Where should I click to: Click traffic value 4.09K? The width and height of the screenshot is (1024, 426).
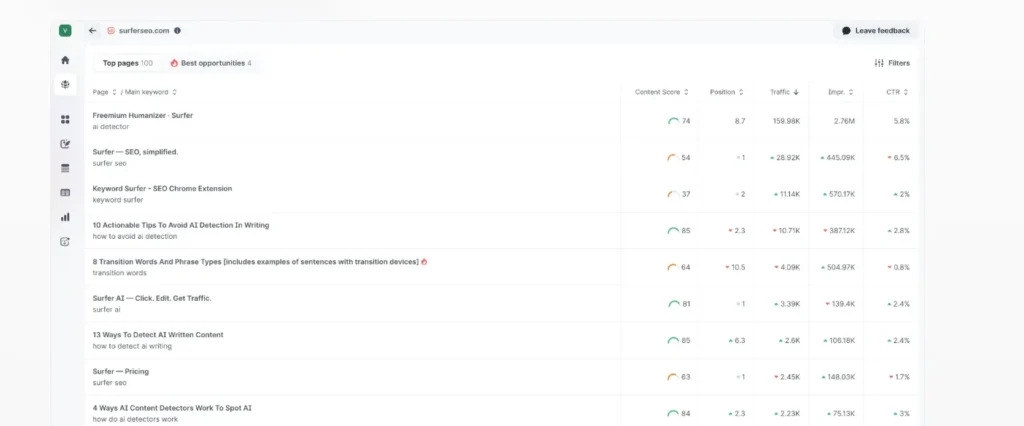pos(790,267)
